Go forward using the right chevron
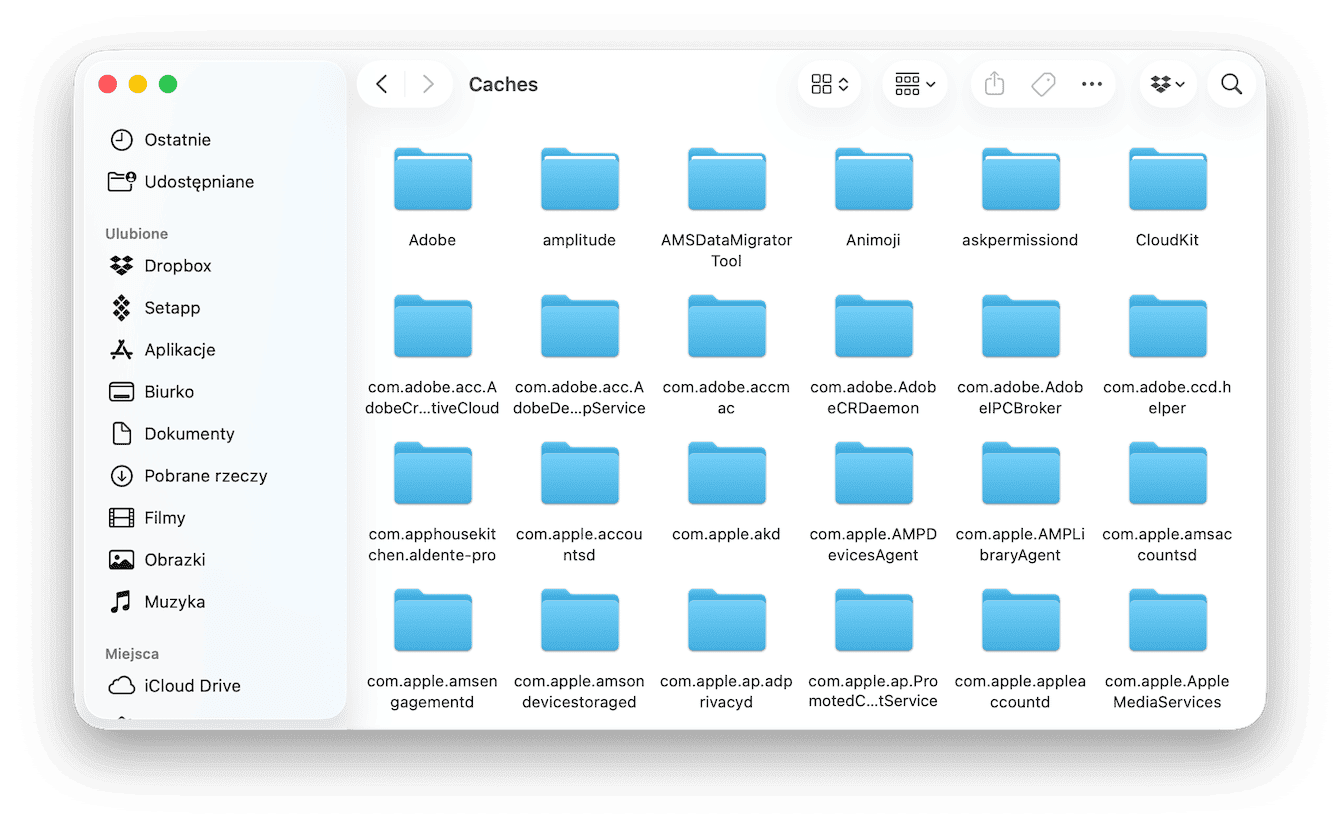Image resolution: width=1340 pixels, height=827 pixels. click(x=428, y=84)
